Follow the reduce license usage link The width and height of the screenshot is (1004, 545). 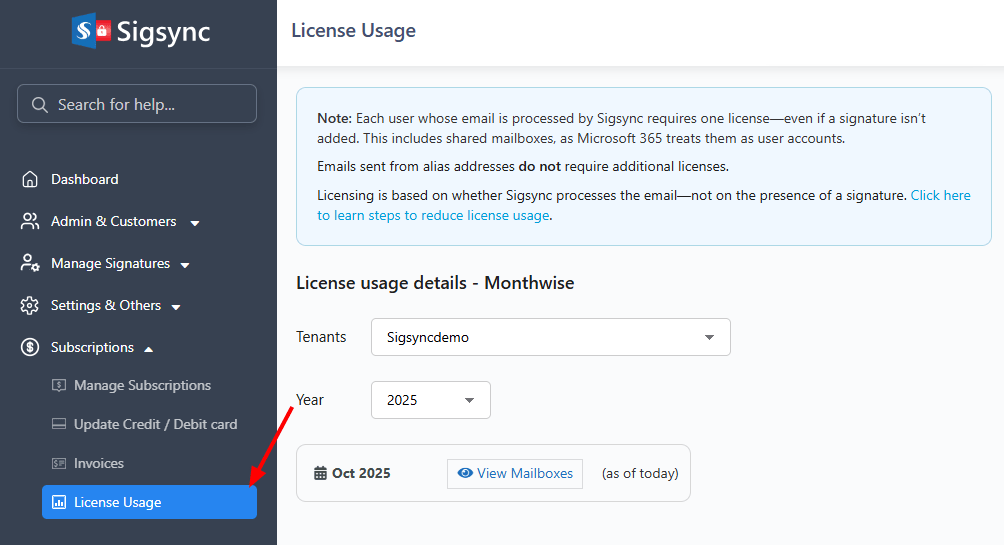point(433,215)
